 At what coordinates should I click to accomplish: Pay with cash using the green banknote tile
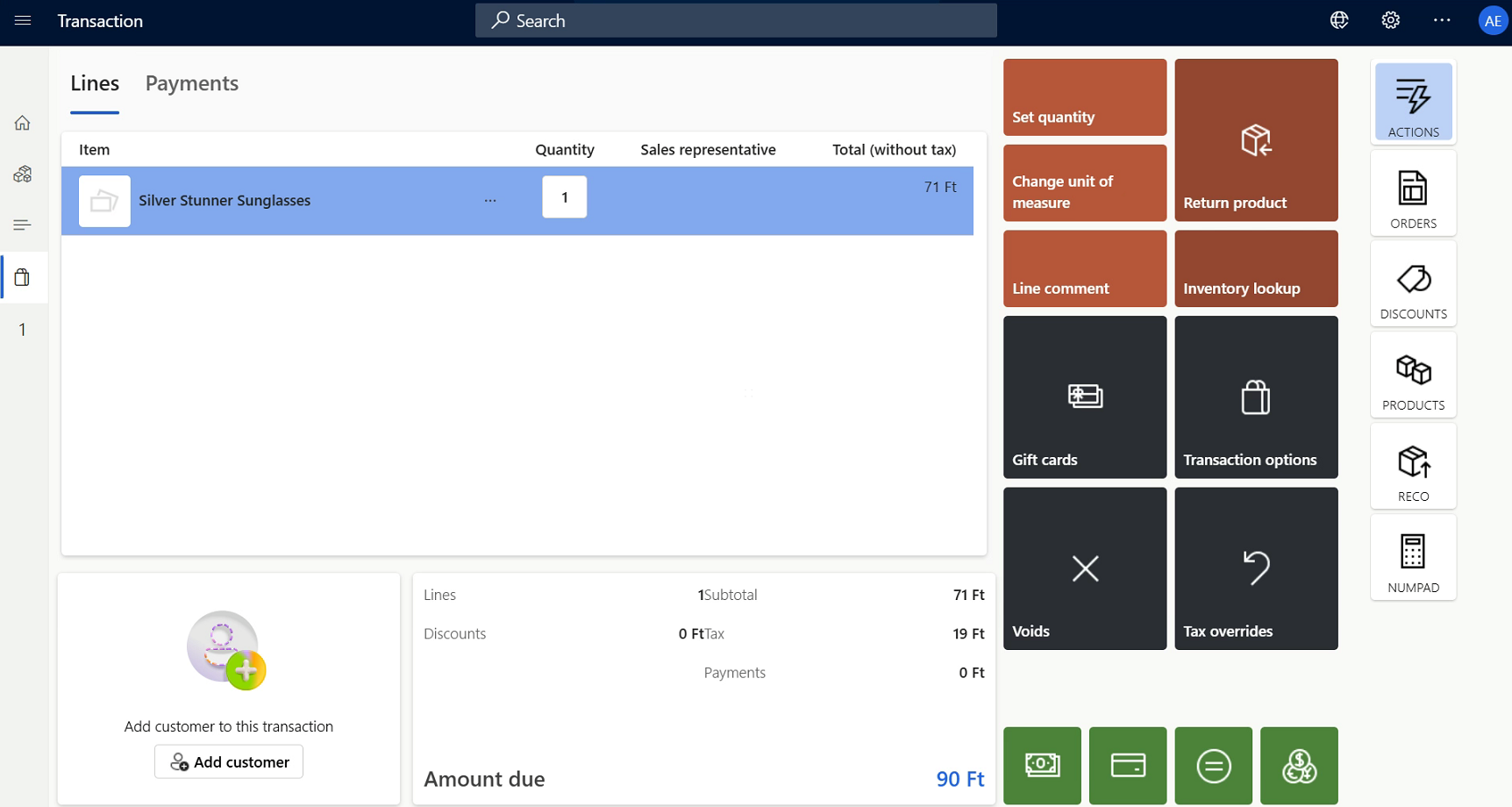coord(1042,766)
